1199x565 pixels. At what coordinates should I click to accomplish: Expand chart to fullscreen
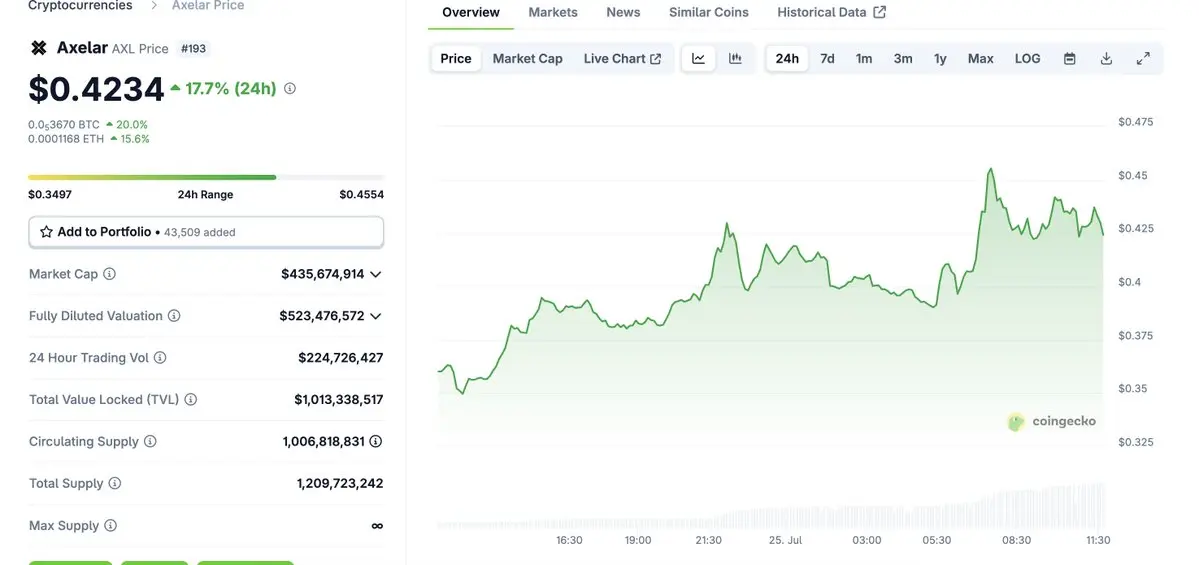[1143, 59]
